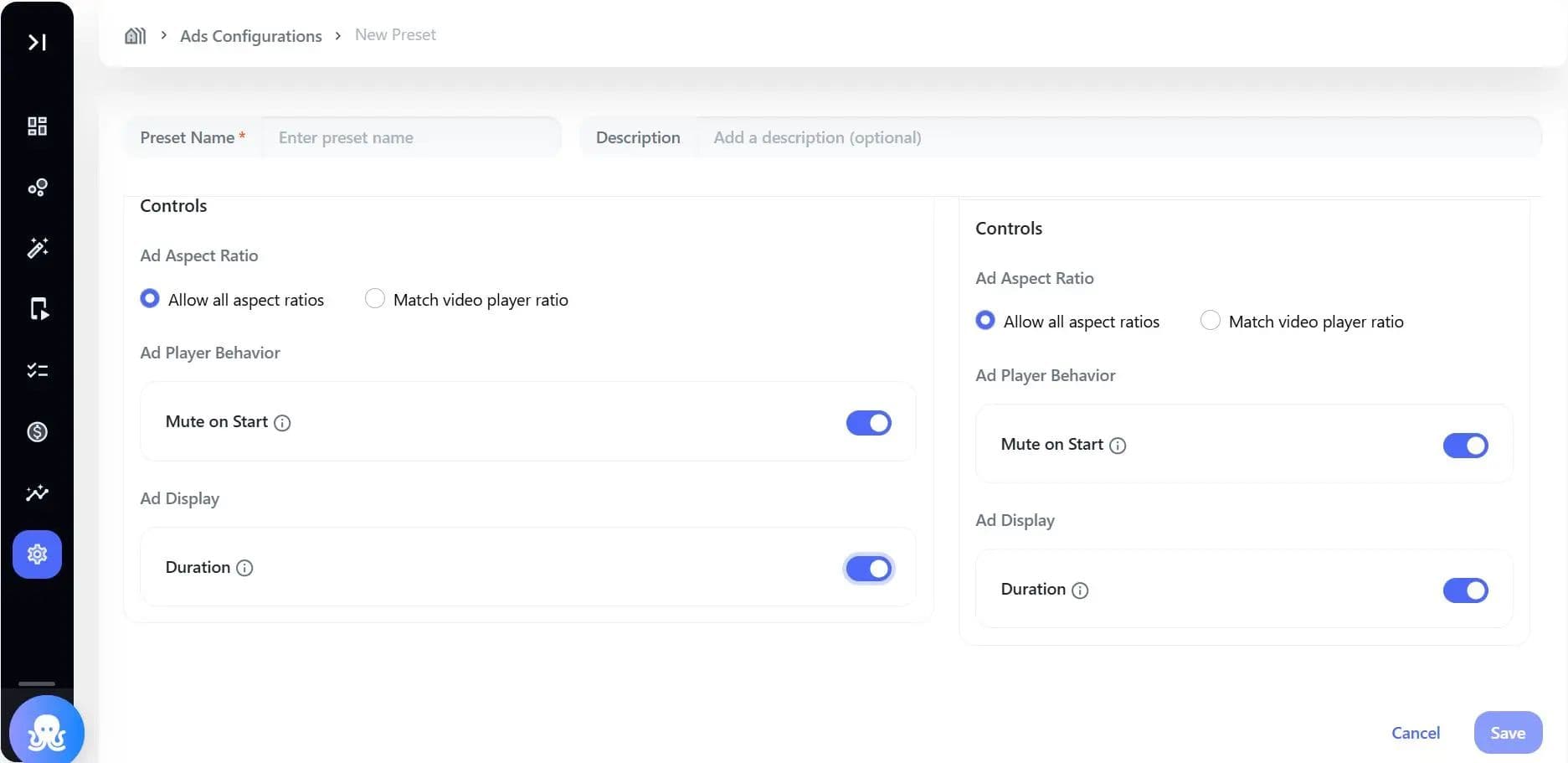Show info for Duration in right panel
This screenshot has height=763, width=1568.
pos(1080,590)
